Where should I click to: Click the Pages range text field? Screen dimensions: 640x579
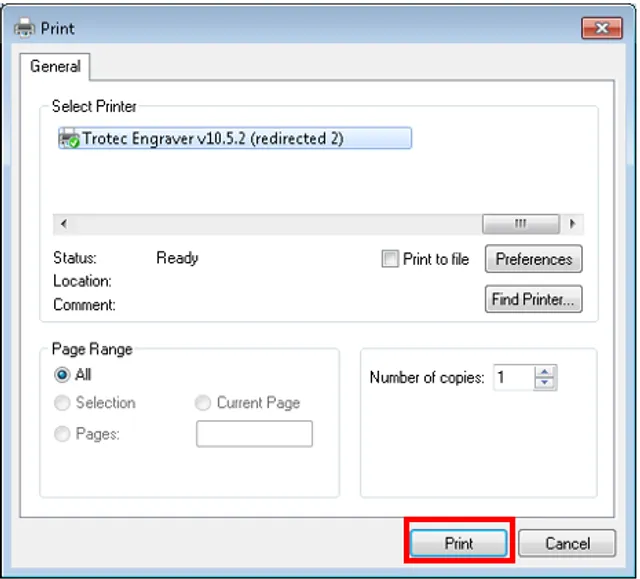click(254, 434)
